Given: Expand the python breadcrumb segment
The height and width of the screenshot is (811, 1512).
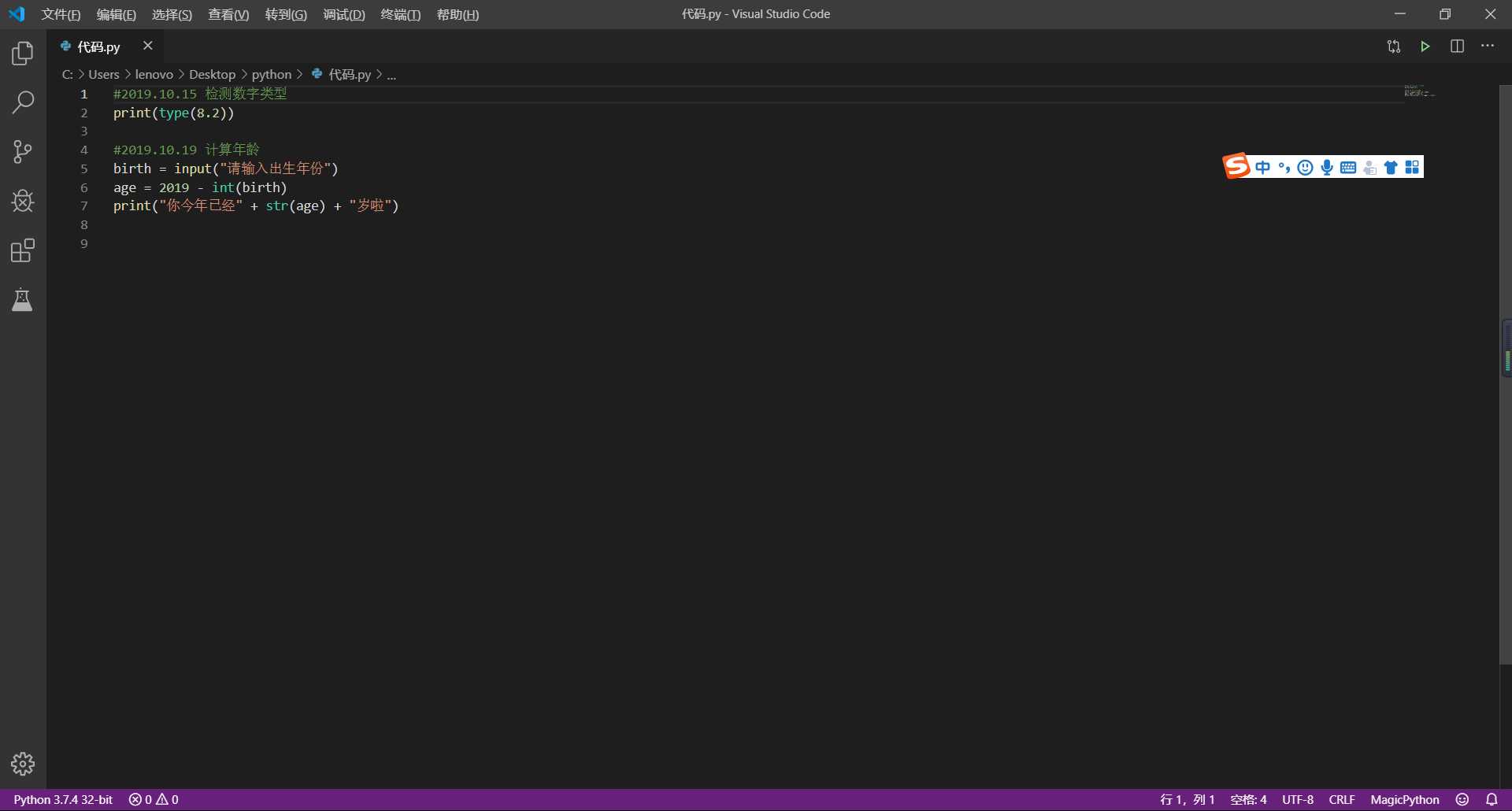Looking at the screenshot, I should [x=272, y=74].
